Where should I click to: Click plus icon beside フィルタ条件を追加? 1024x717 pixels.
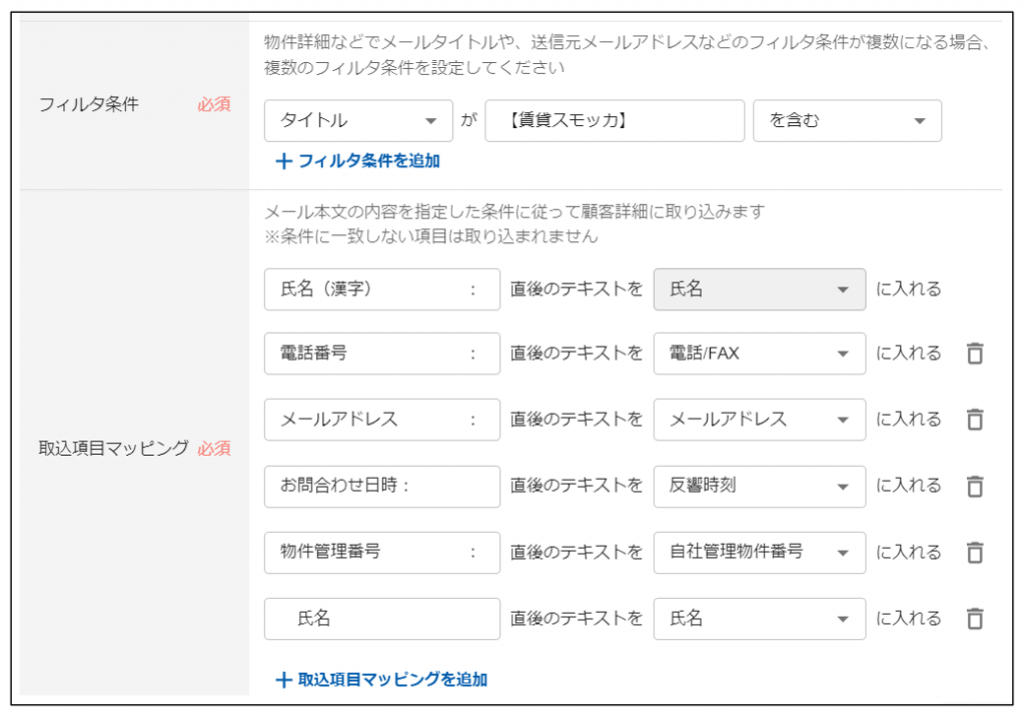[283, 161]
